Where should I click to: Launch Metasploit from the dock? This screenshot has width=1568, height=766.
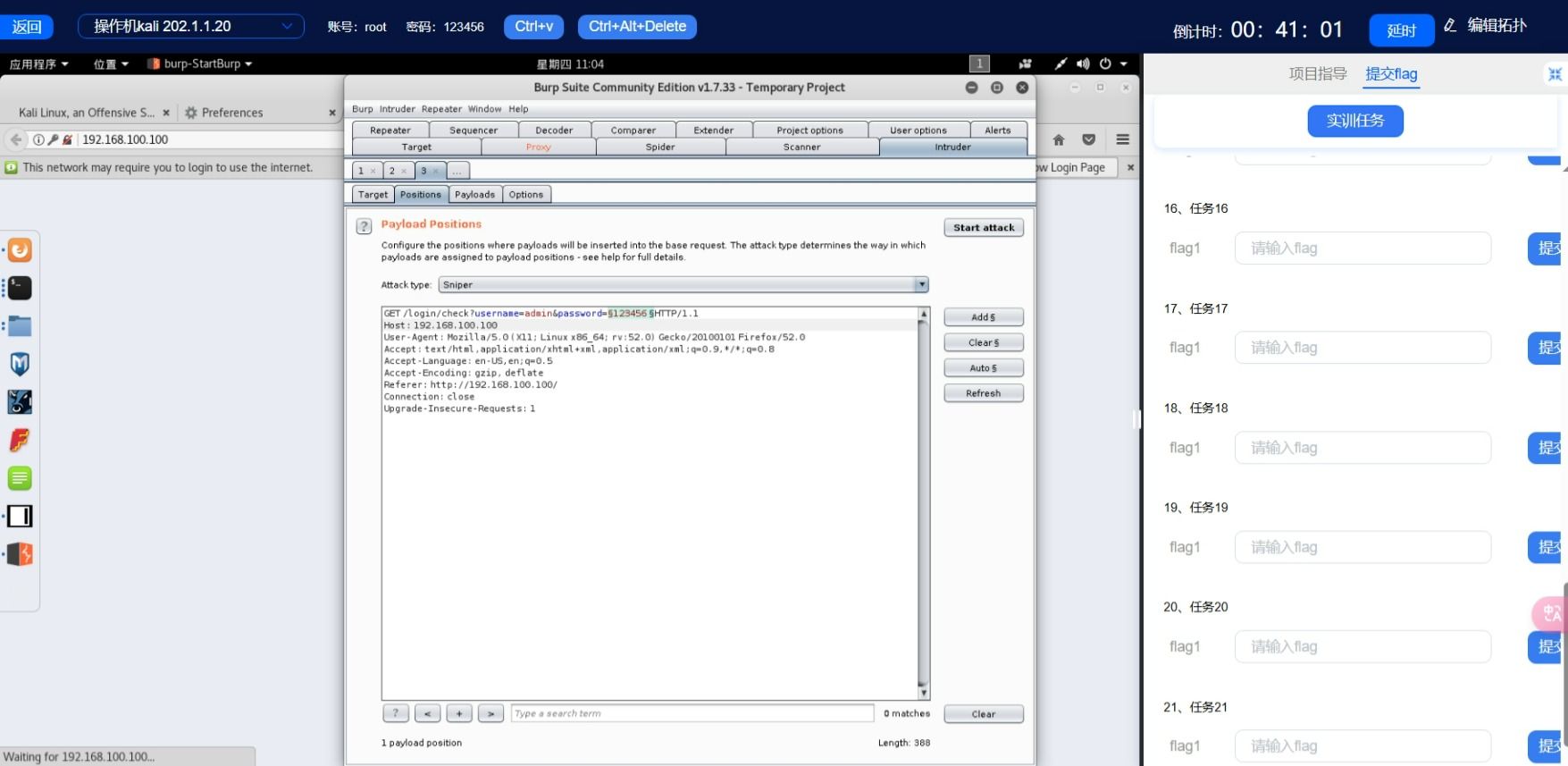coord(20,364)
